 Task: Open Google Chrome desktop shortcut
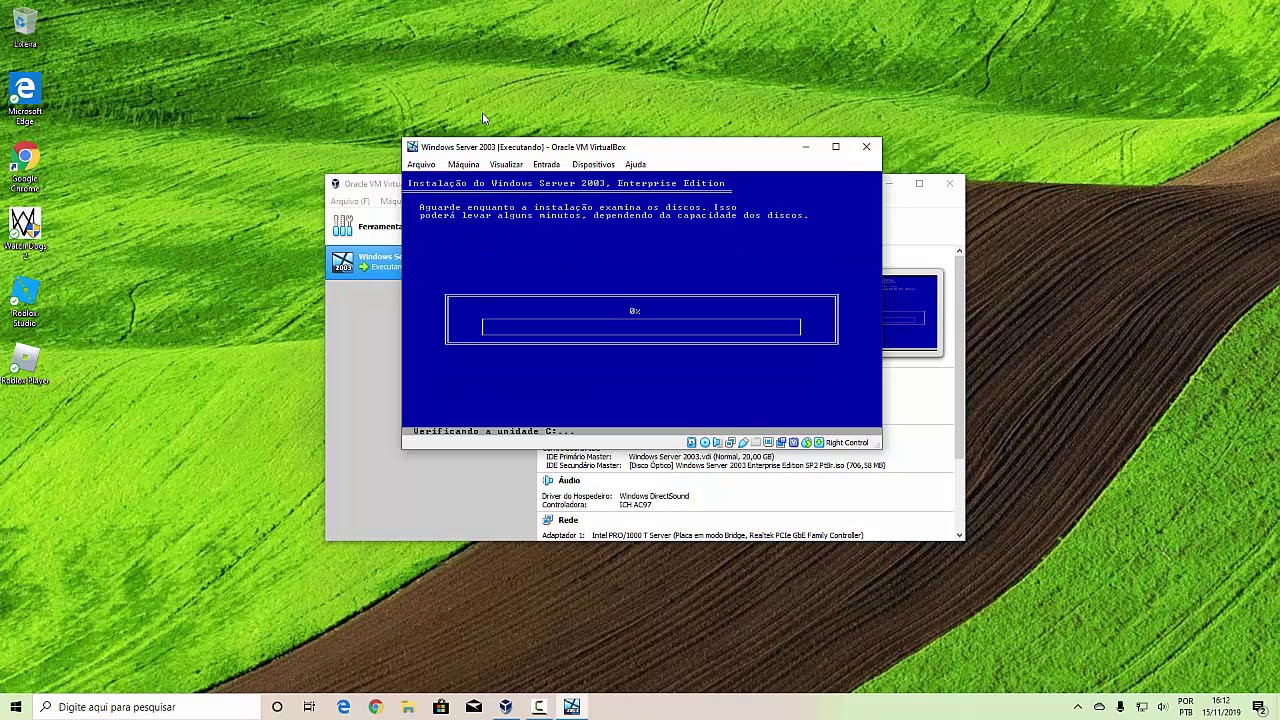25,168
